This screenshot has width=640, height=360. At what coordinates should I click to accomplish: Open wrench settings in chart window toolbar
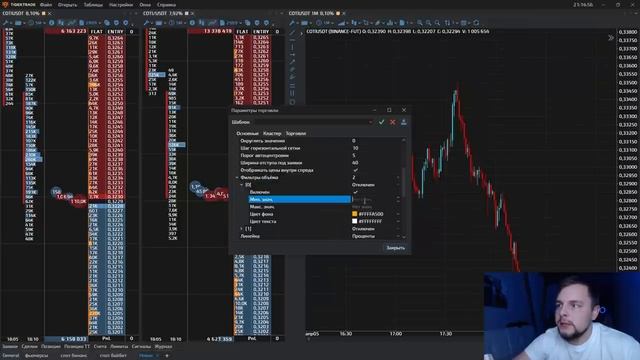292,23
